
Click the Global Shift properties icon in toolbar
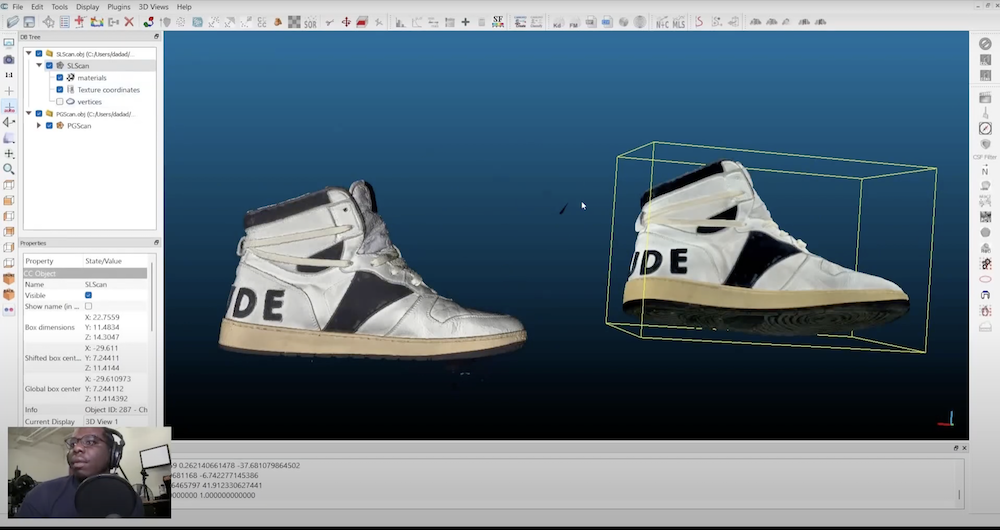pyautogui.click(x=64, y=22)
